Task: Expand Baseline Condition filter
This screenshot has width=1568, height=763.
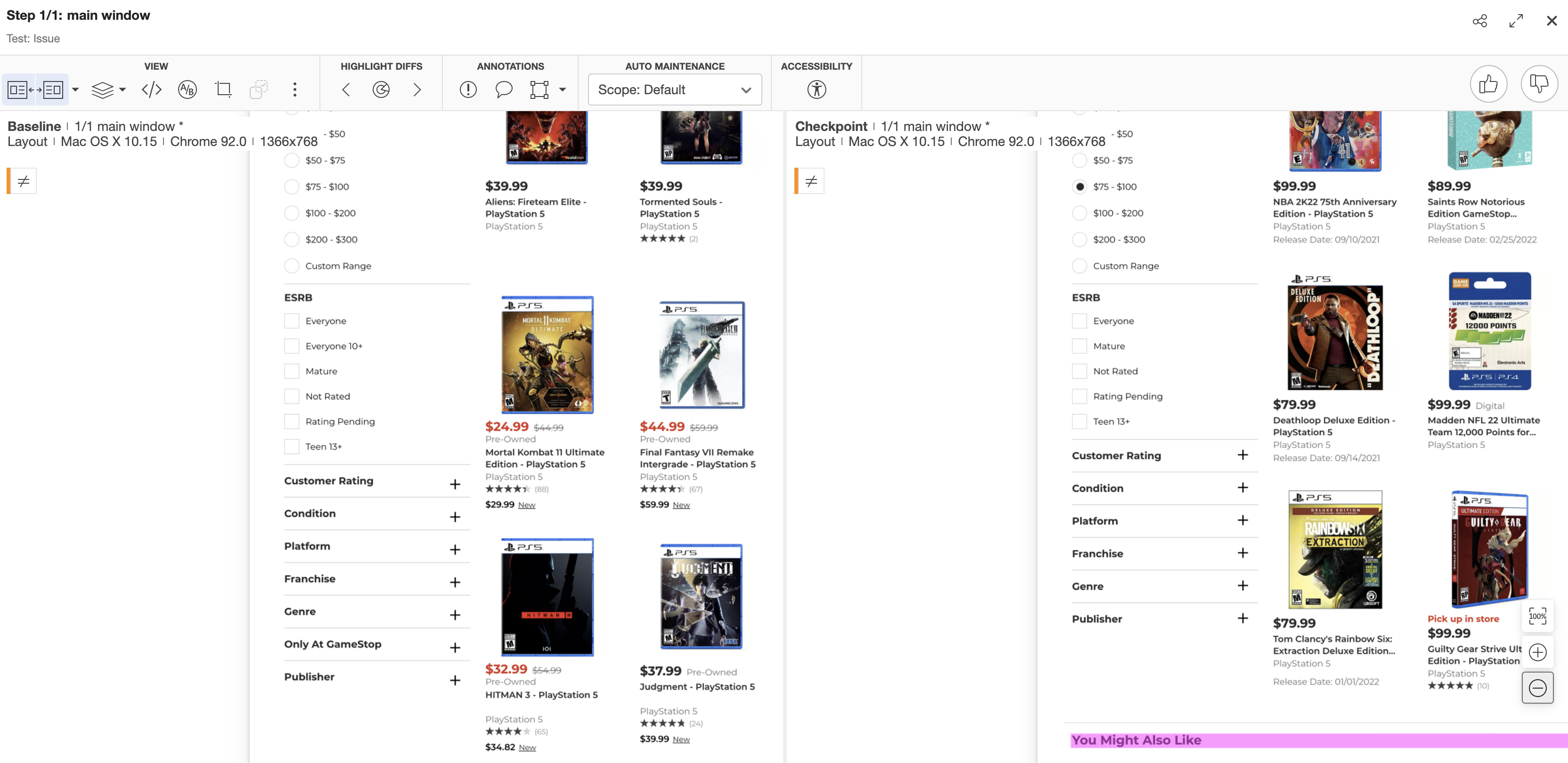Action: [455, 517]
